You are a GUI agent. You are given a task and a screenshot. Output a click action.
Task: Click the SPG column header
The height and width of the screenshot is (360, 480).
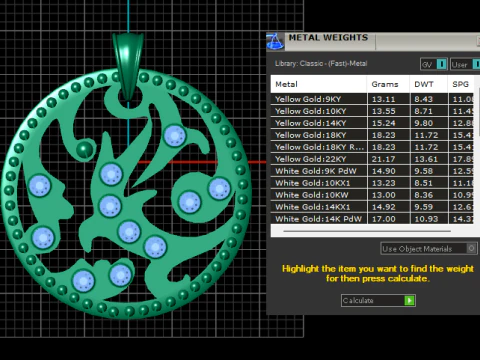[461, 84]
